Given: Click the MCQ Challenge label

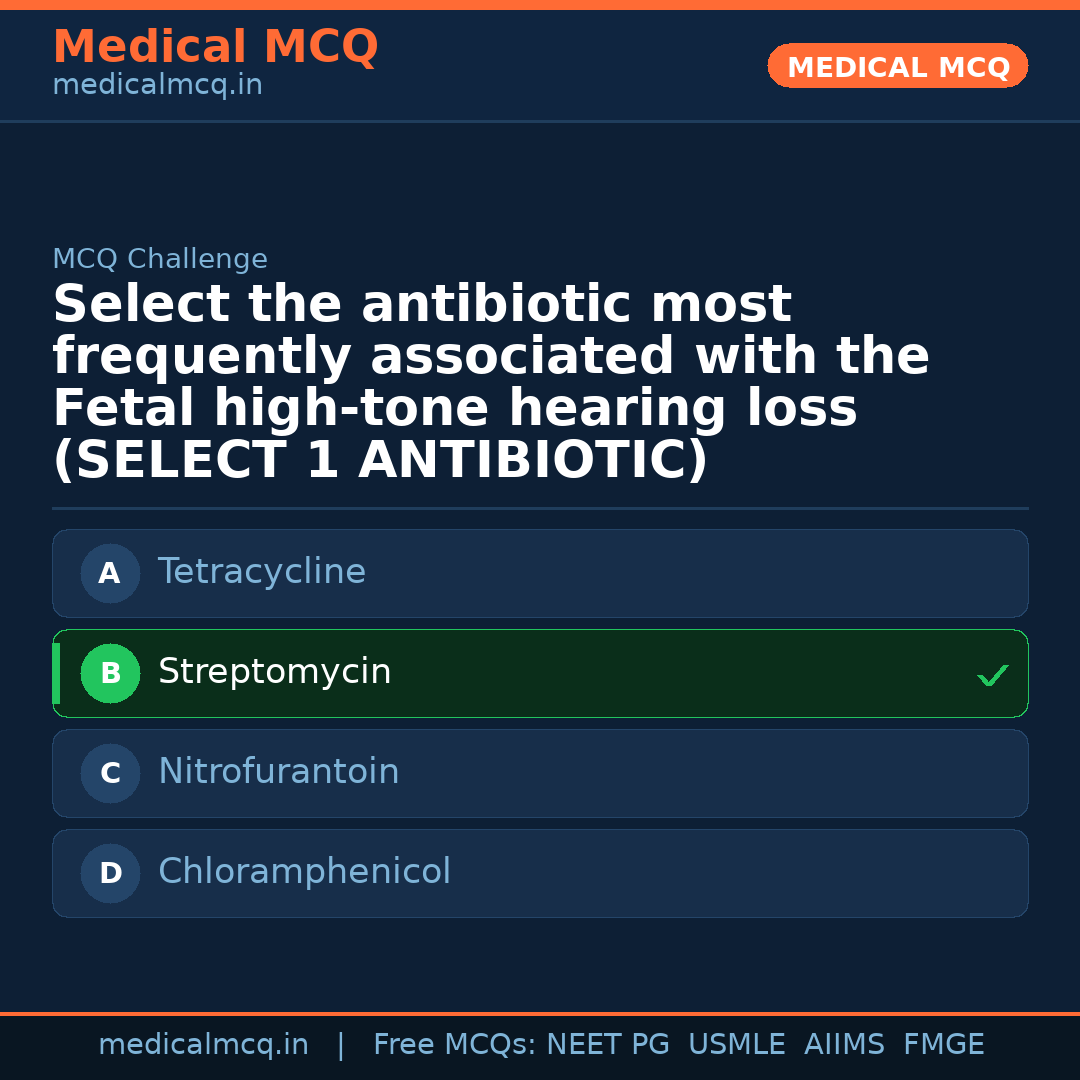Looking at the screenshot, I should [160, 260].
